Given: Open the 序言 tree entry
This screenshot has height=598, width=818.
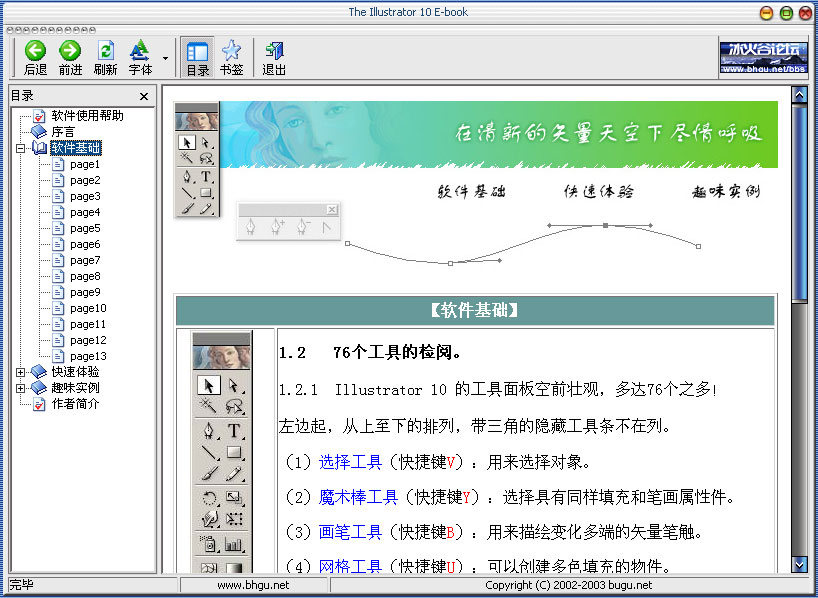Looking at the screenshot, I should click(x=63, y=131).
